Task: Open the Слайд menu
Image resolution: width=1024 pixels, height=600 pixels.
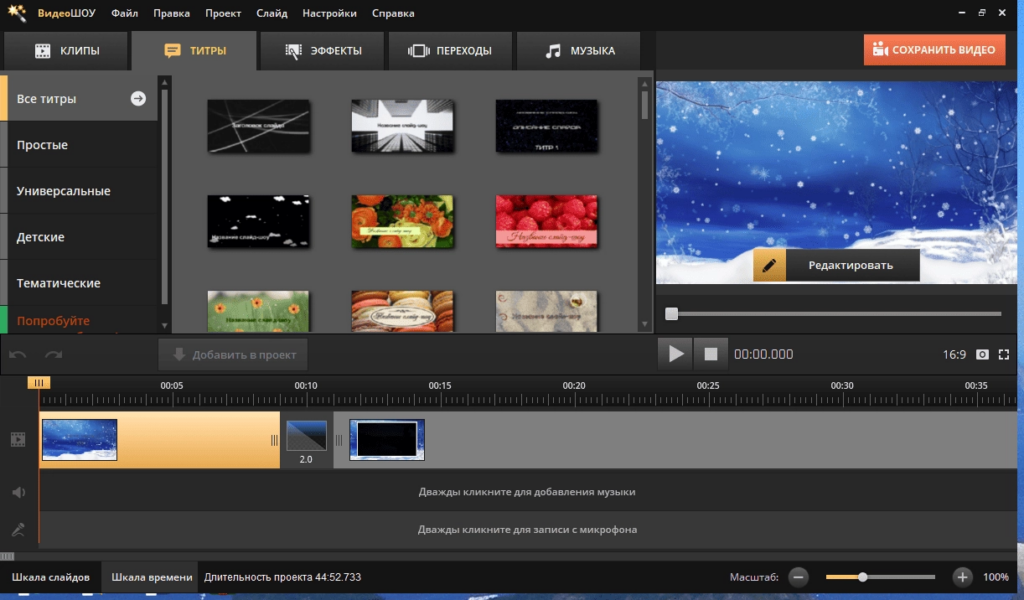Action: coord(272,13)
